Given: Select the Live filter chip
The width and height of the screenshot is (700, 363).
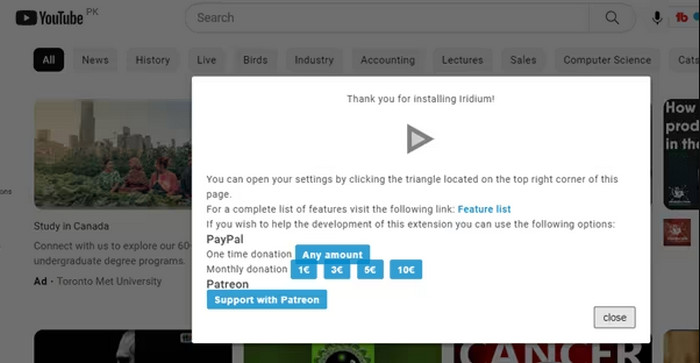Looking at the screenshot, I should click(x=206, y=60).
